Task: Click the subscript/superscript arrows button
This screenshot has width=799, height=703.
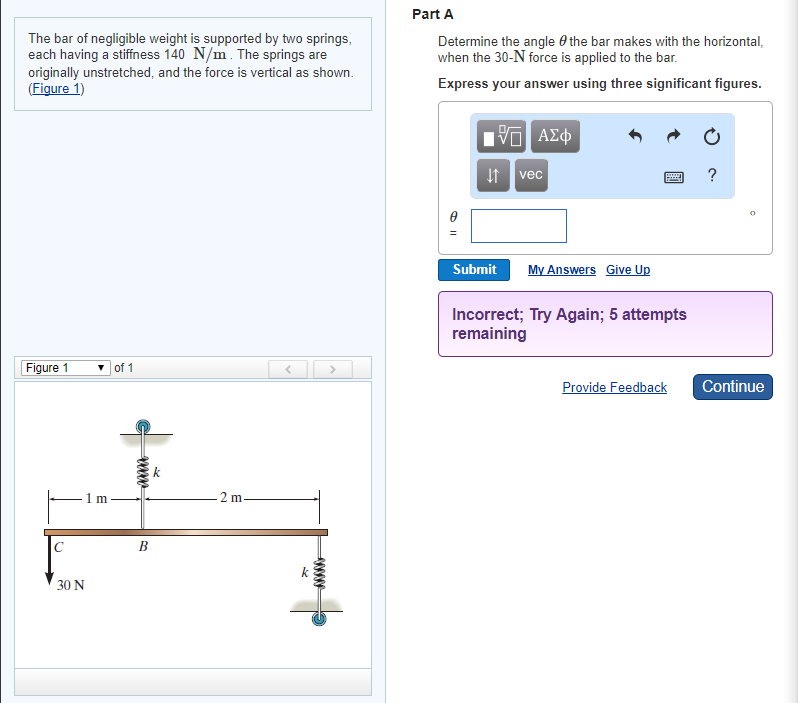Action: (493, 175)
